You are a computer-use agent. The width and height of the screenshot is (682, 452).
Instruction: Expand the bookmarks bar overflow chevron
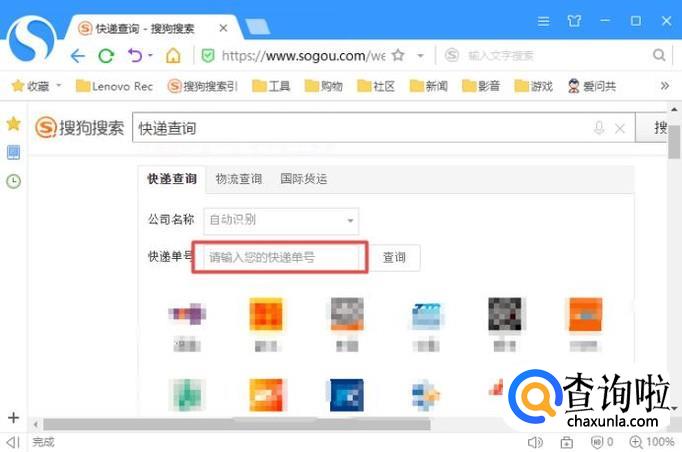[x=665, y=86]
